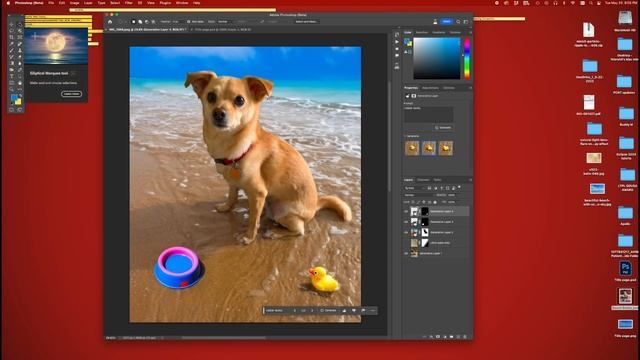Image resolution: width=640 pixels, height=360 pixels.
Task: Select the Eyedropper tool
Action: pyautogui.click(x=11, y=44)
